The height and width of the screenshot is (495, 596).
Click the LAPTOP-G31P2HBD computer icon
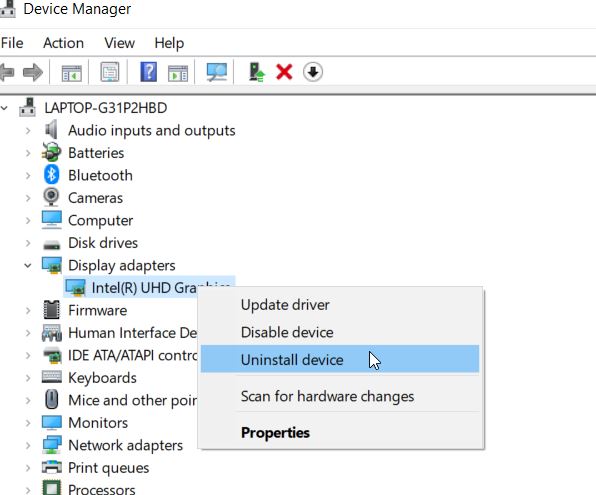pos(27,108)
